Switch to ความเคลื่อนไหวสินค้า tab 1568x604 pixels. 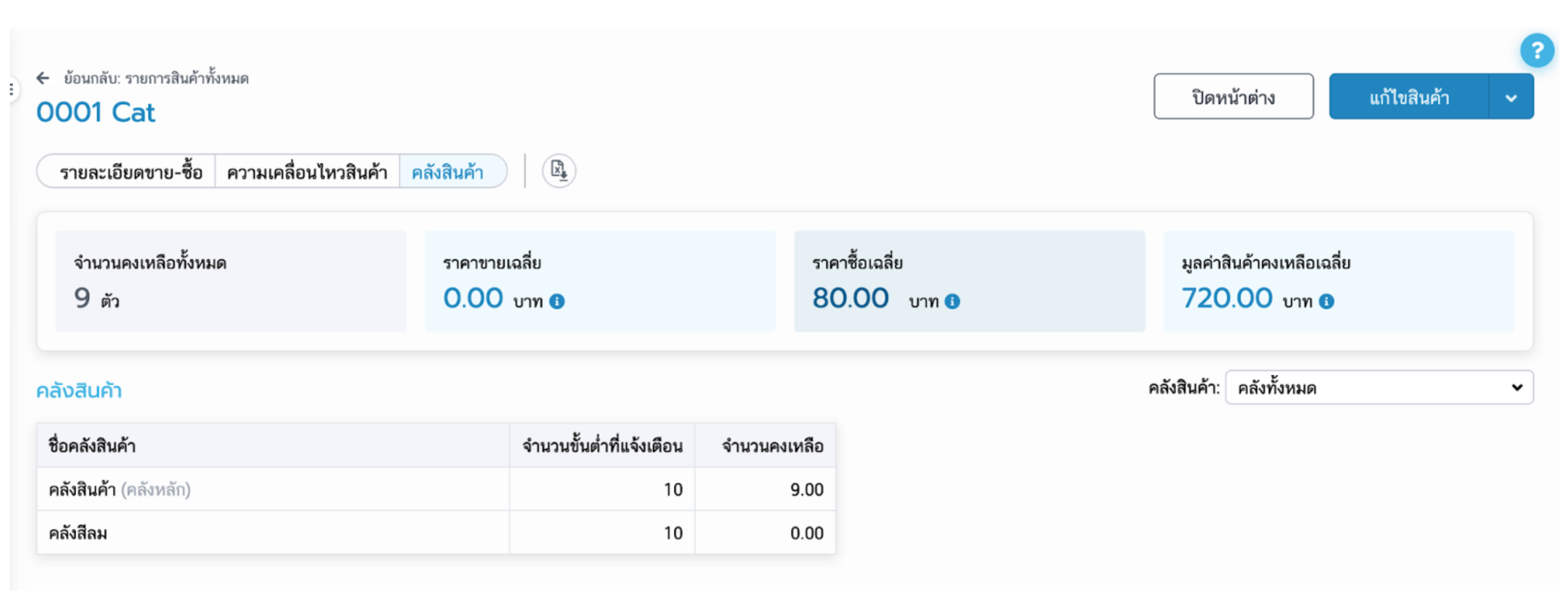(x=307, y=172)
